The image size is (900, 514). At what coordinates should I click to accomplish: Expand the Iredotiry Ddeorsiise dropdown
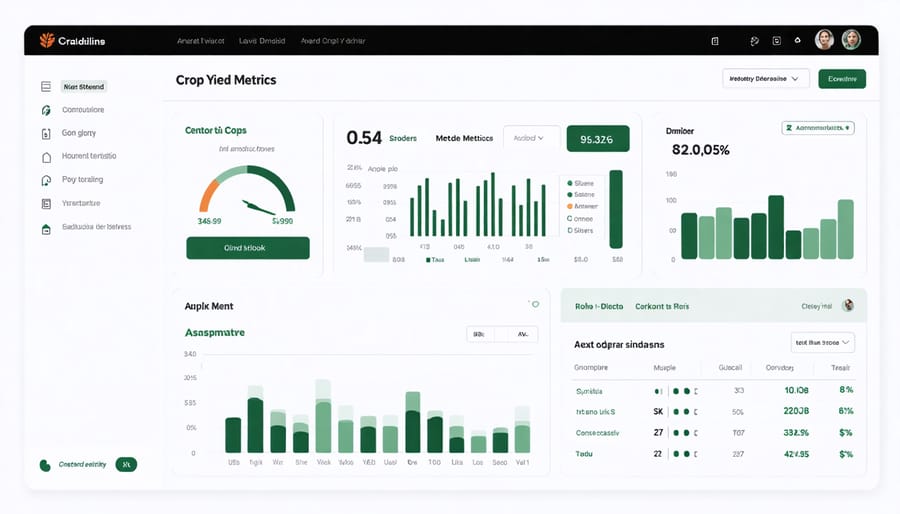point(766,79)
